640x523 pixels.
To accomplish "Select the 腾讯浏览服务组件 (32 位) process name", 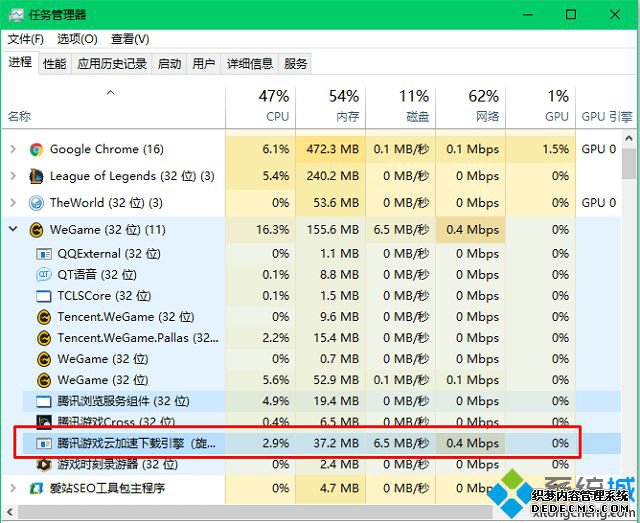I will click(123, 401).
